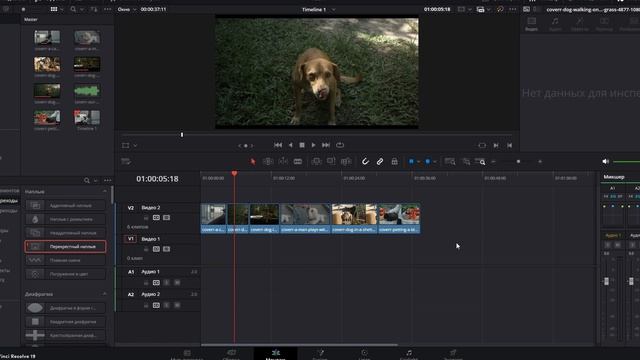Click the speaker volume icon
Screen dimensions: 640x360
606,162
